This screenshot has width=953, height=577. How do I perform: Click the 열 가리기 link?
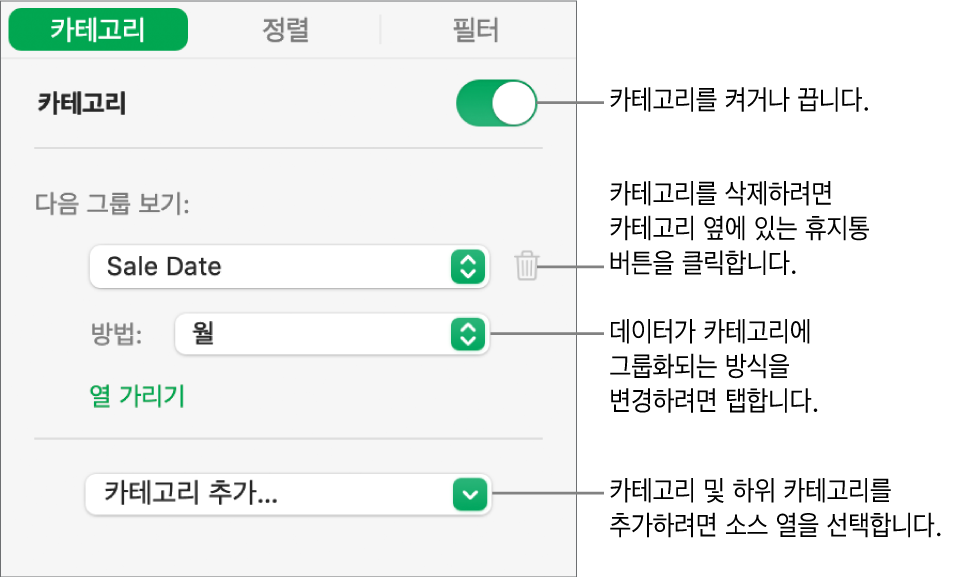pos(138,396)
